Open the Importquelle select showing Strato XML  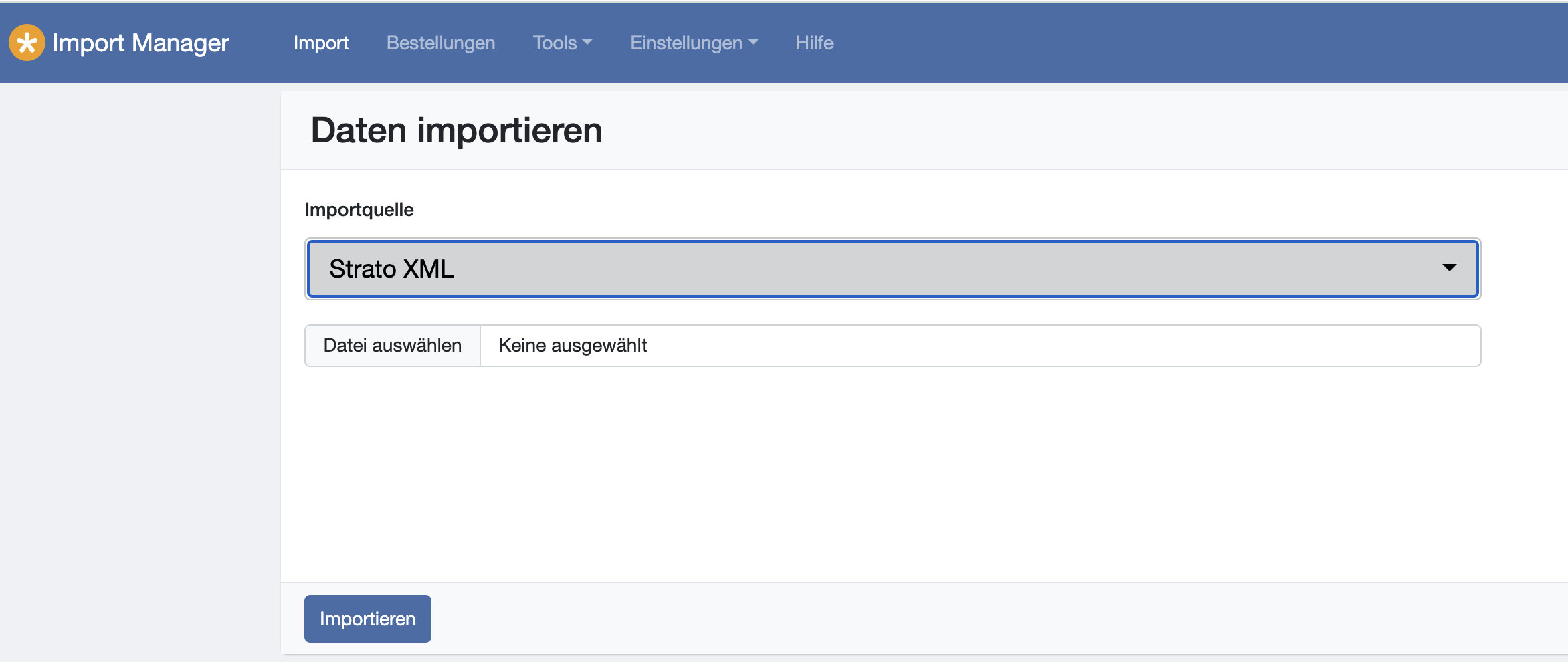(870, 269)
